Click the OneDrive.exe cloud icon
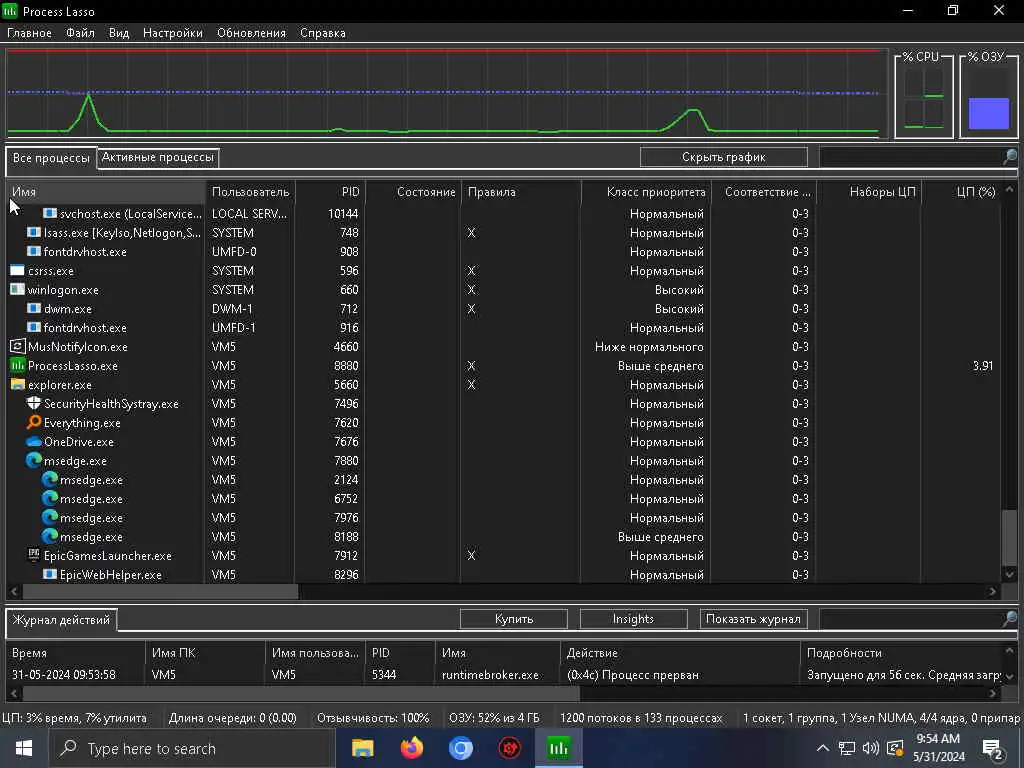This screenshot has height=768, width=1024. pos(34,442)
